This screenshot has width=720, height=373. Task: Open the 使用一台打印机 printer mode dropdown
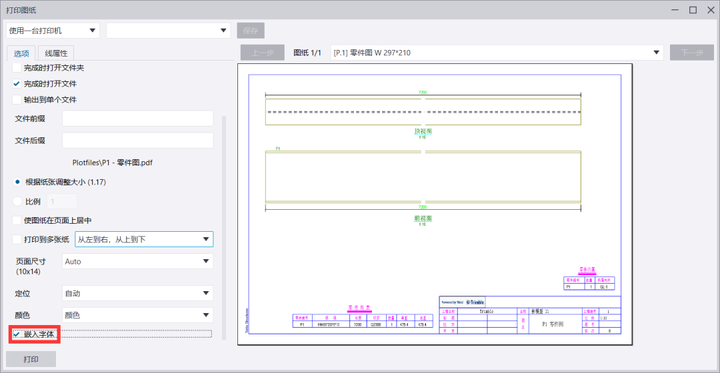pos(53,31)
